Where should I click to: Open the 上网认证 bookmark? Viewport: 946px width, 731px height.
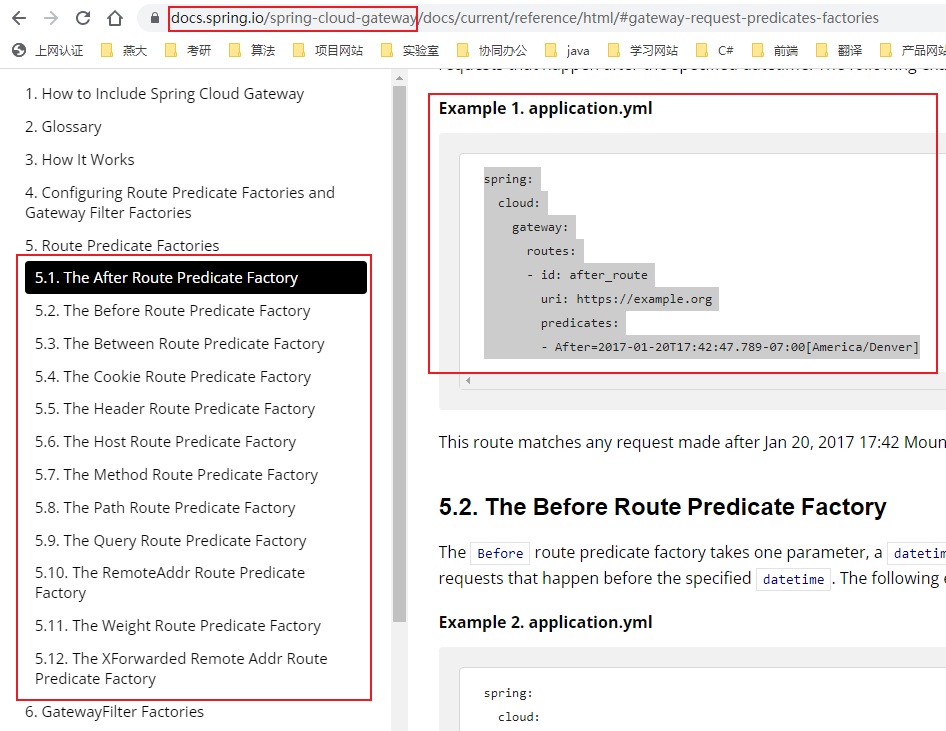coord(48,51)
